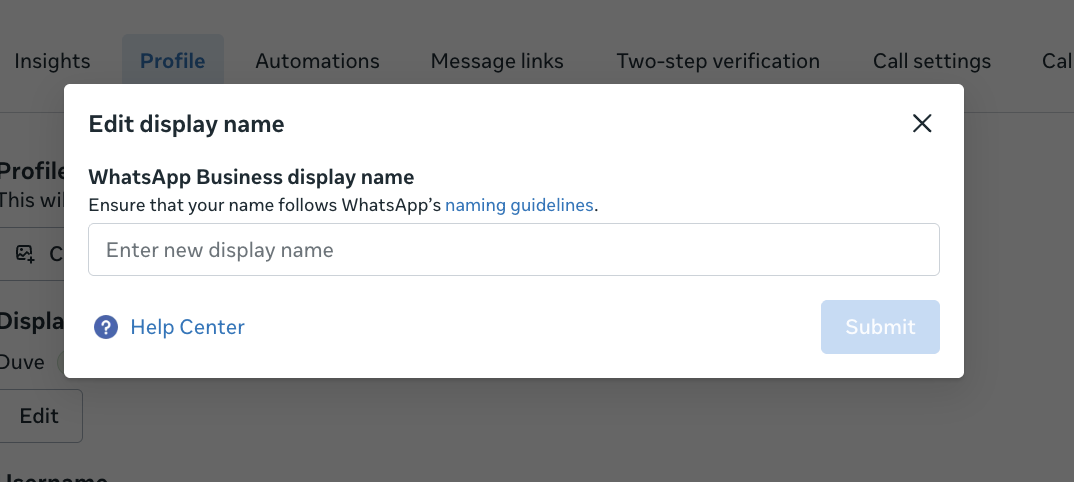Click the Submit button
Viewport: 1074px width, 482px height.
point(880,327)
